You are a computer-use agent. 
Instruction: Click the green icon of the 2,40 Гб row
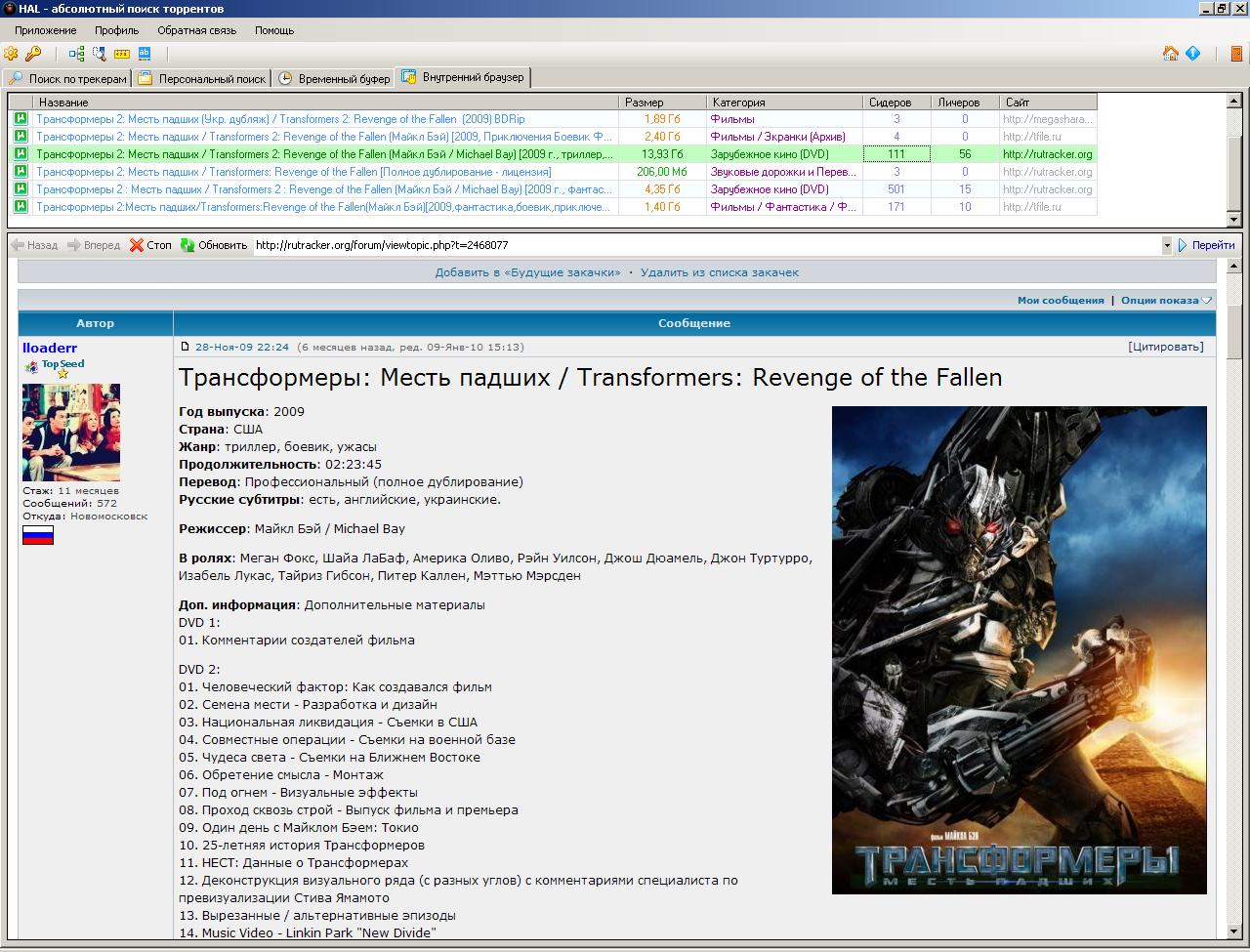(x=21, y=137)
